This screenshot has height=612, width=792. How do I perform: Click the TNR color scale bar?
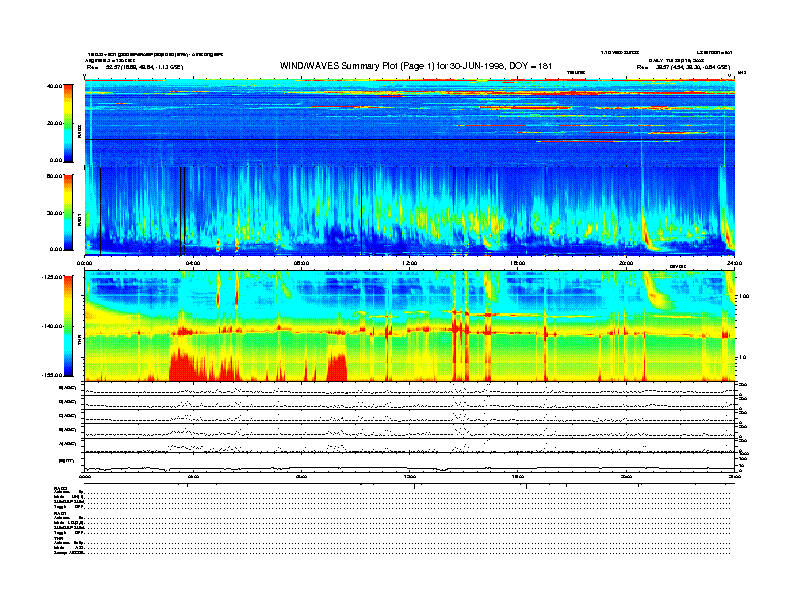click(68, 326)
